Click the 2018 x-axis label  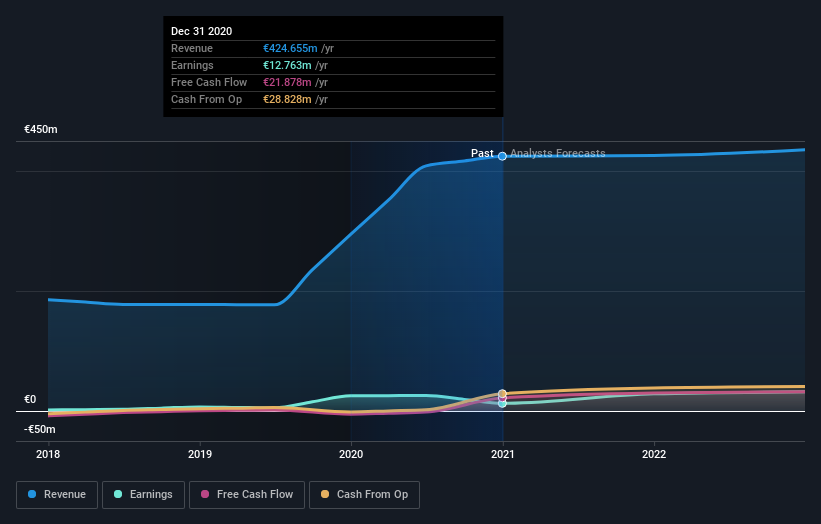point(48,454)
